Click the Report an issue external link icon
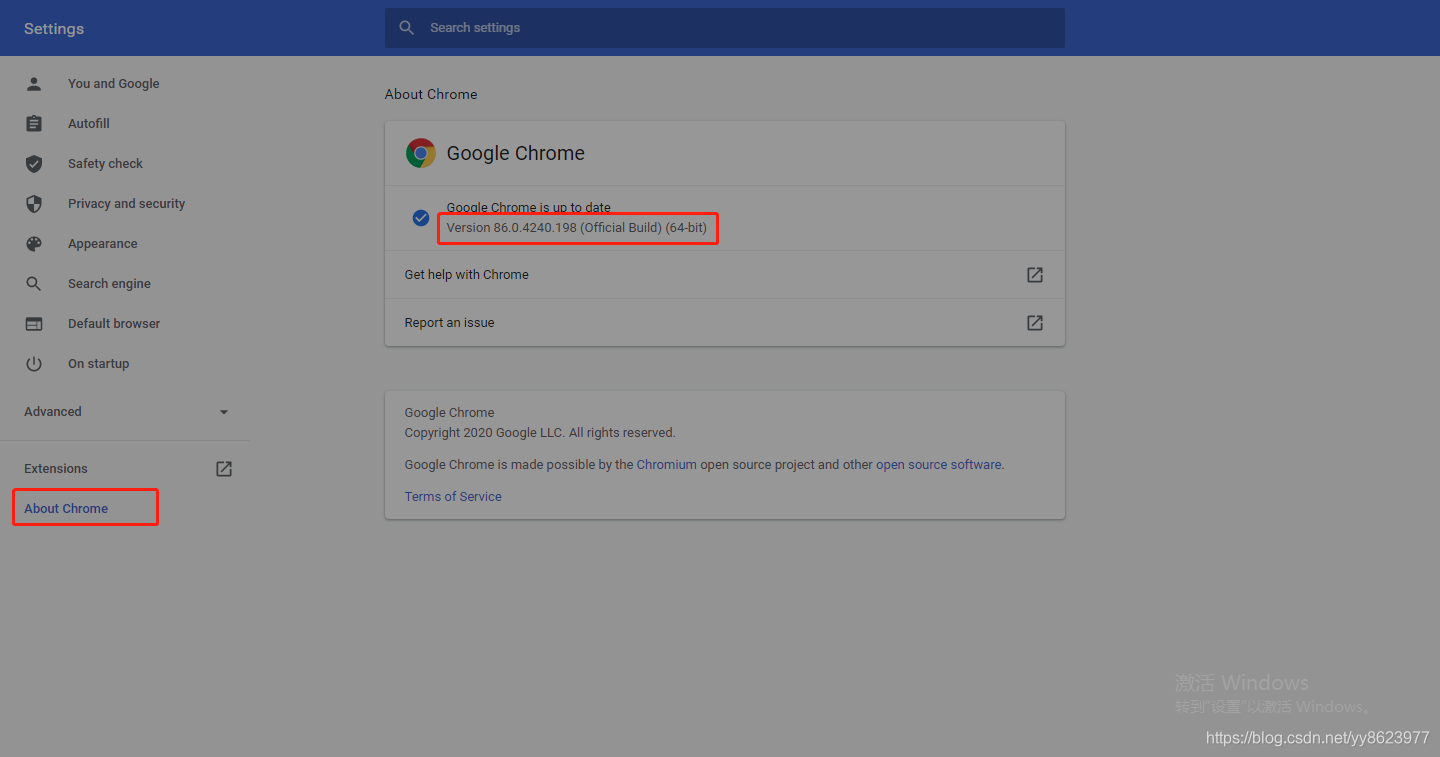 coord(1035,322)
